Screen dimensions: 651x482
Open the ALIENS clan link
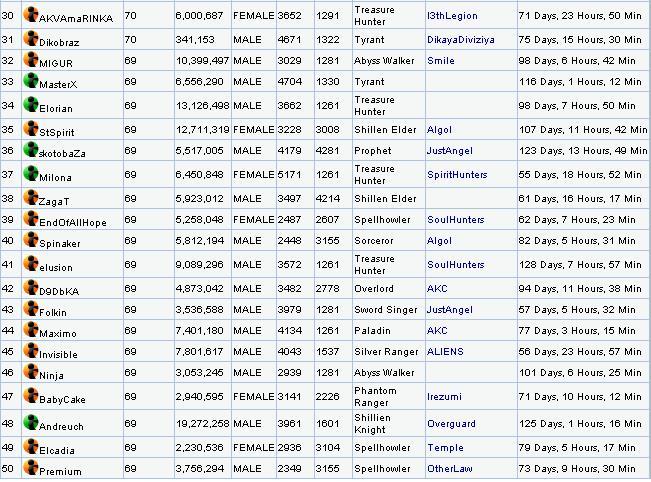445,352
